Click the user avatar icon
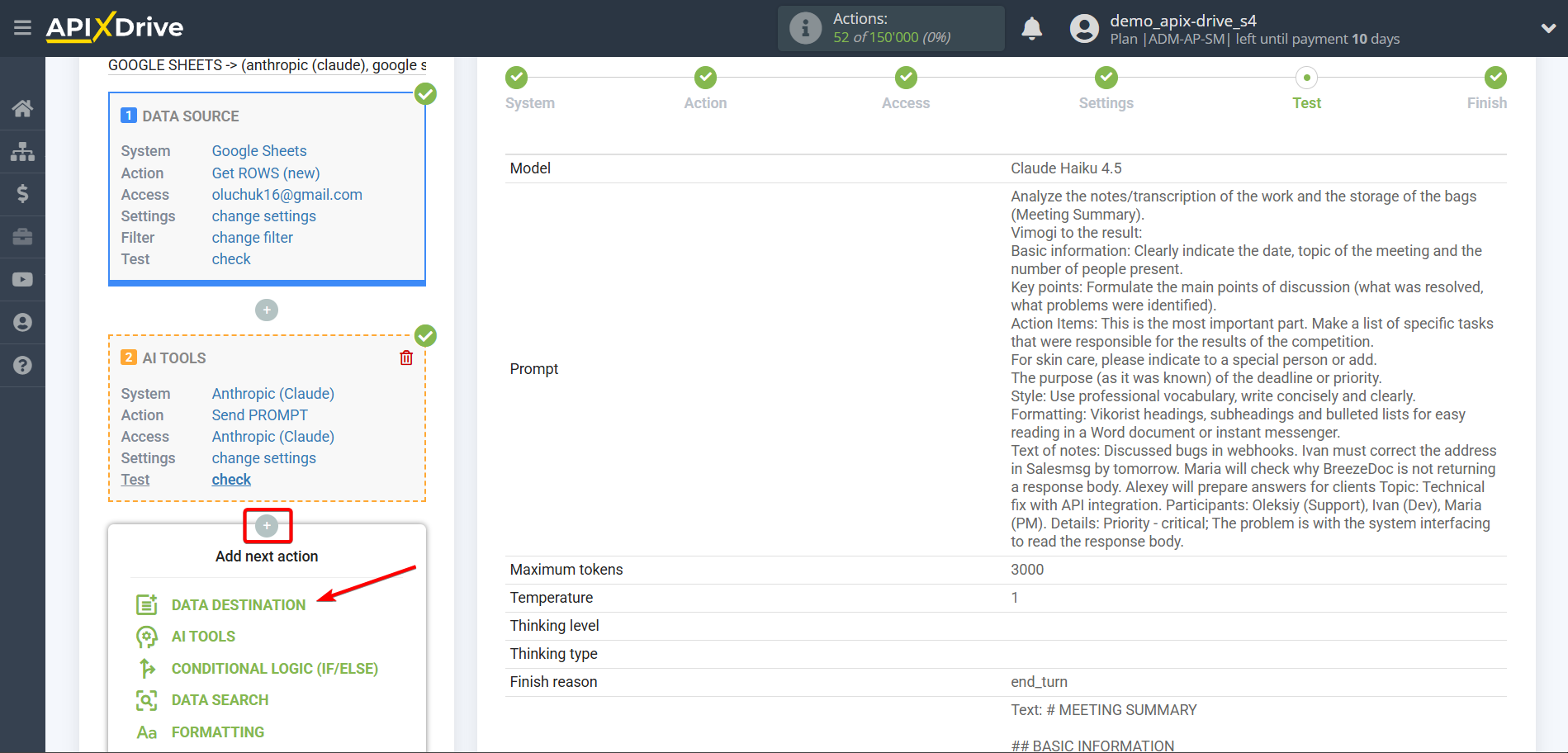 pyautogui.click(x=1084, y=29)
